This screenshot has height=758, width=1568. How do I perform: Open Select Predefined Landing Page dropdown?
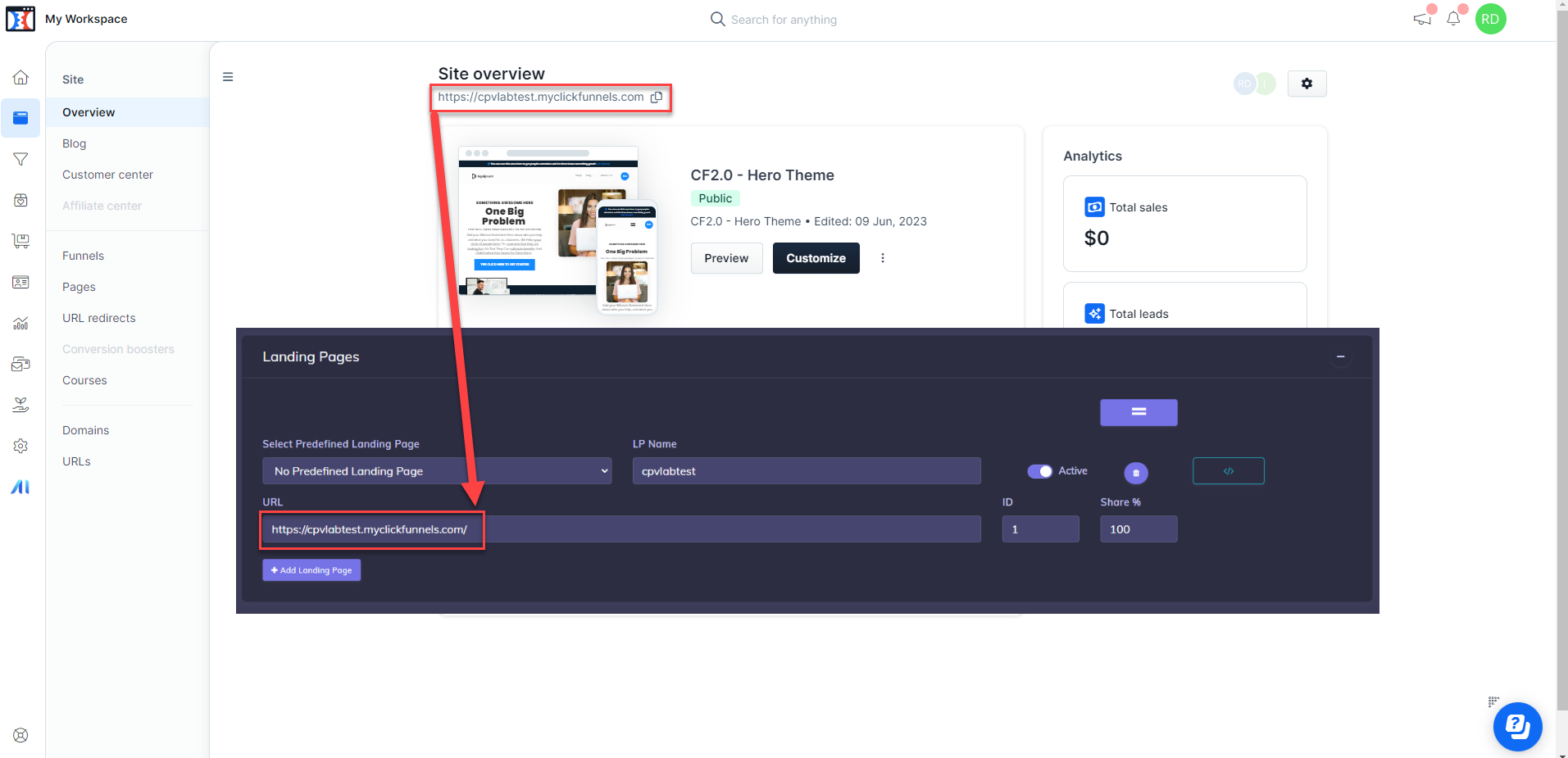click(437, 471)
